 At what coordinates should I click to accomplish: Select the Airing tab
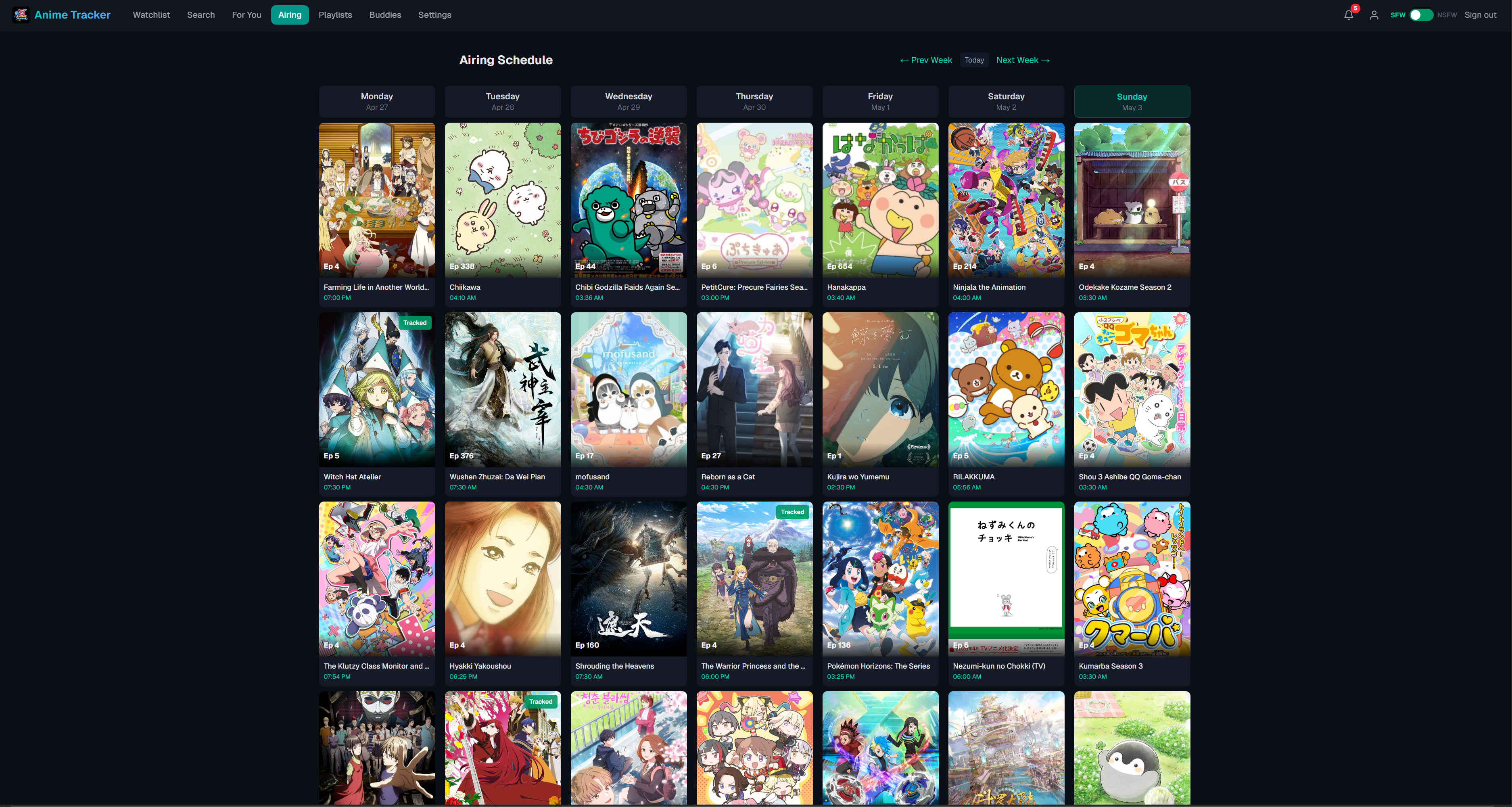[289, 15]
